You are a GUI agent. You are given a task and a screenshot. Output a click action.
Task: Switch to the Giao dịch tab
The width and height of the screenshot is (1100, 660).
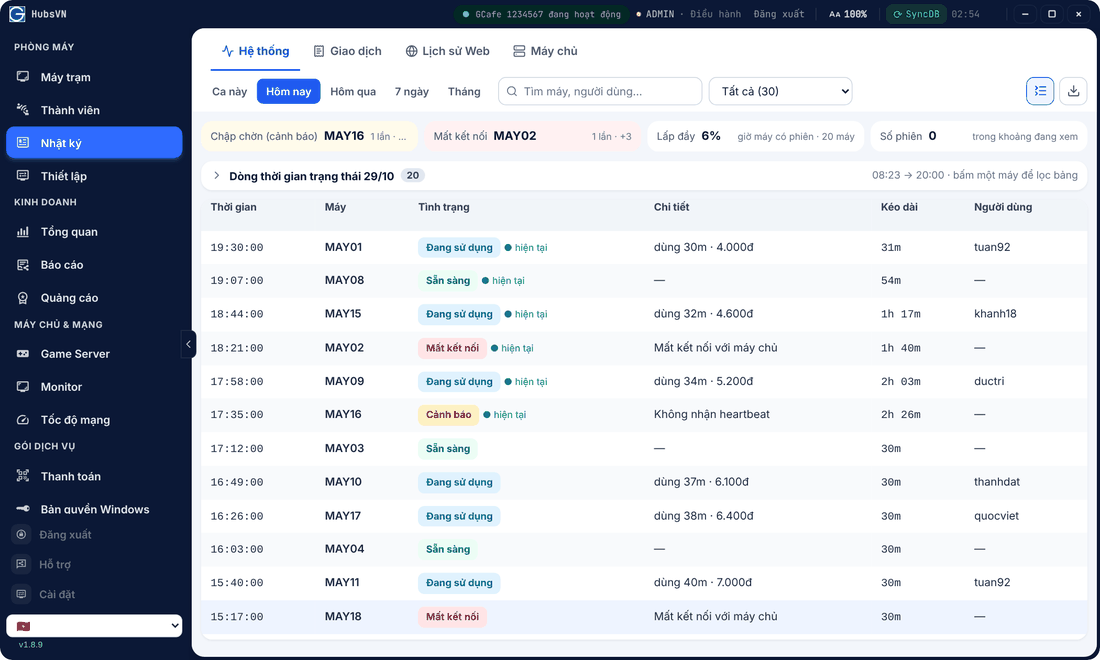(348, 51)
